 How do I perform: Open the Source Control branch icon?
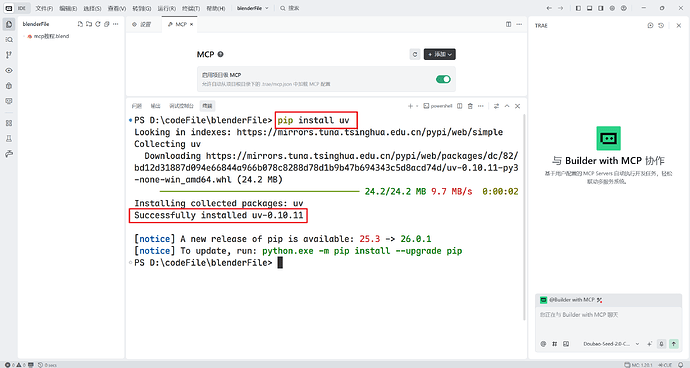point(9,55)
